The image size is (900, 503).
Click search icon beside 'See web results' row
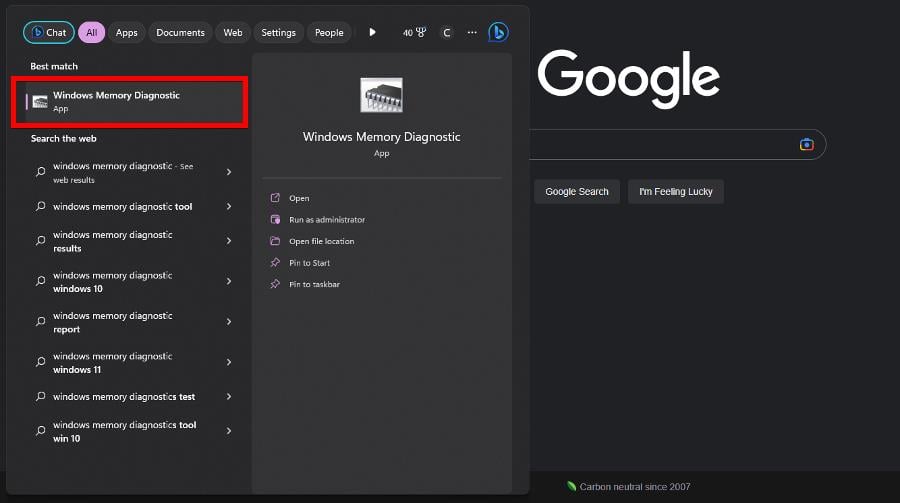40,172
